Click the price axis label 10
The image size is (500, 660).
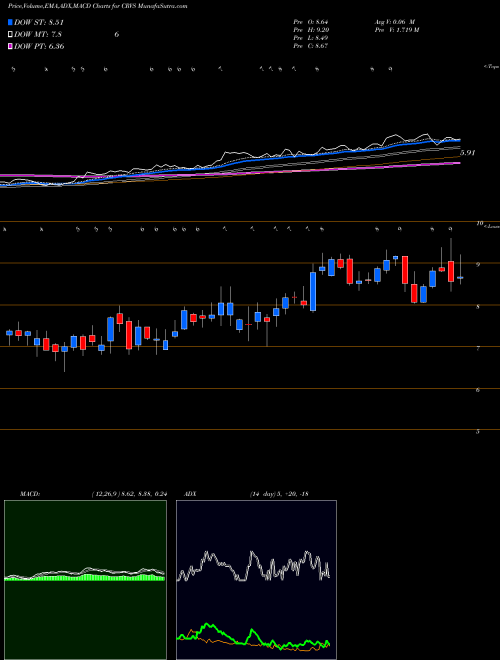pos(479,224)
